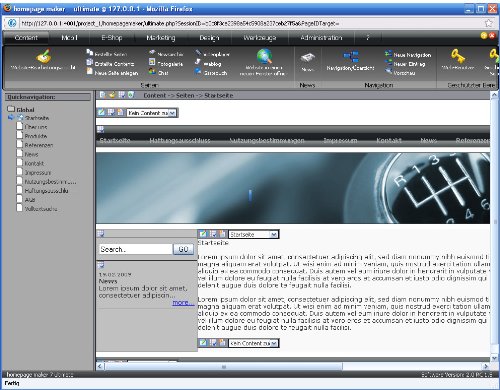
Task: Select Volltextsuche in the Quicknavigation tree
Action: 41,209
